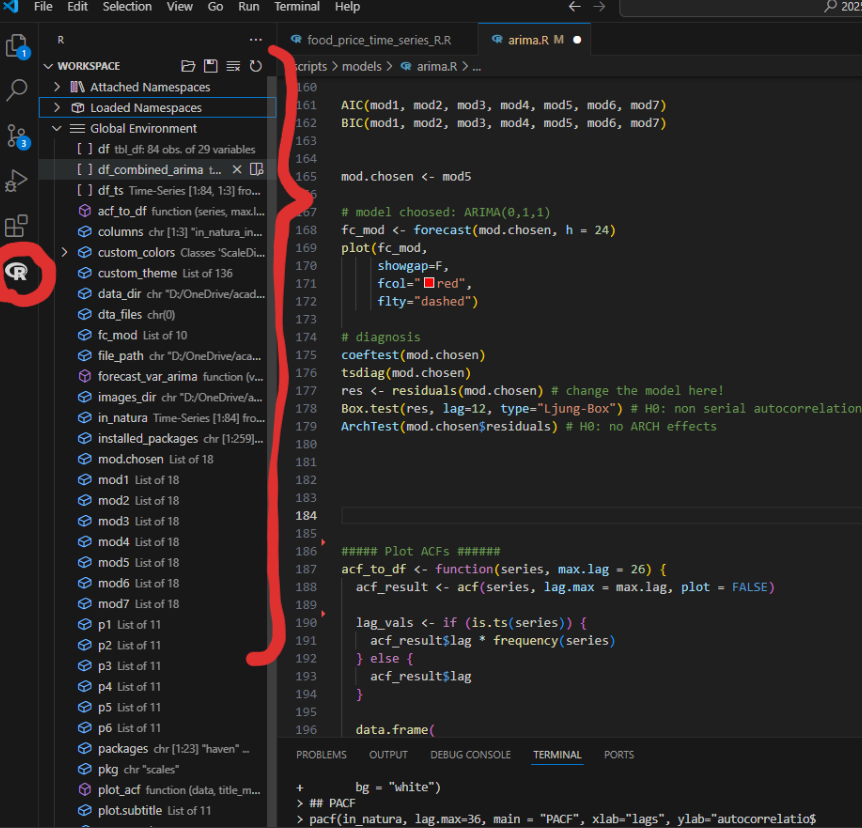
Task: Select the pkg chr "scales" entry
Action: tap(159, 769)
